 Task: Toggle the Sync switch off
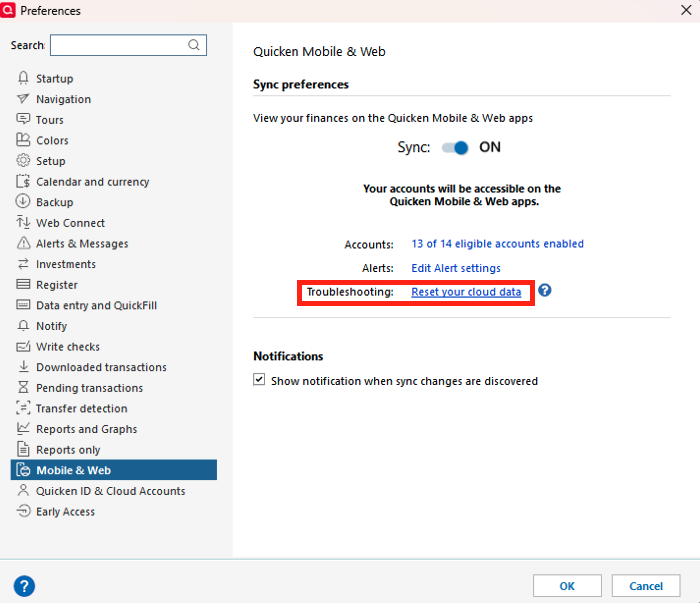(455, 147)
